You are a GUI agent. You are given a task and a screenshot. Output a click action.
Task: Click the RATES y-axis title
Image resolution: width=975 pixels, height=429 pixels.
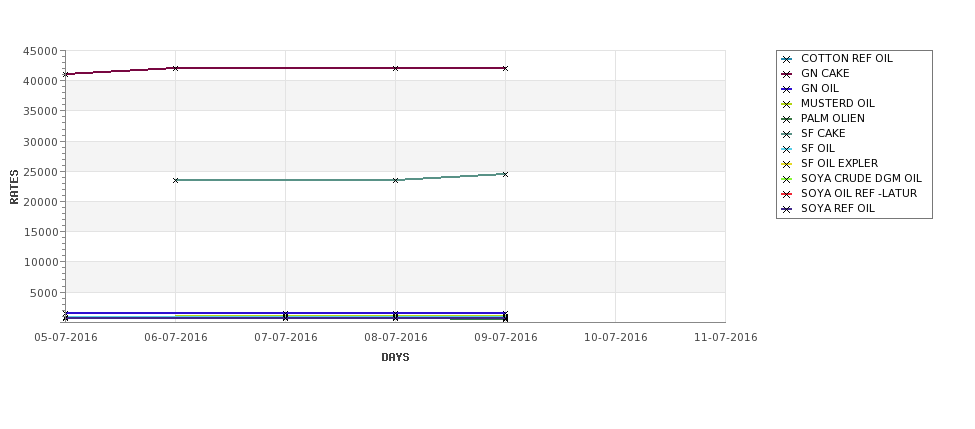click(14, 187)
